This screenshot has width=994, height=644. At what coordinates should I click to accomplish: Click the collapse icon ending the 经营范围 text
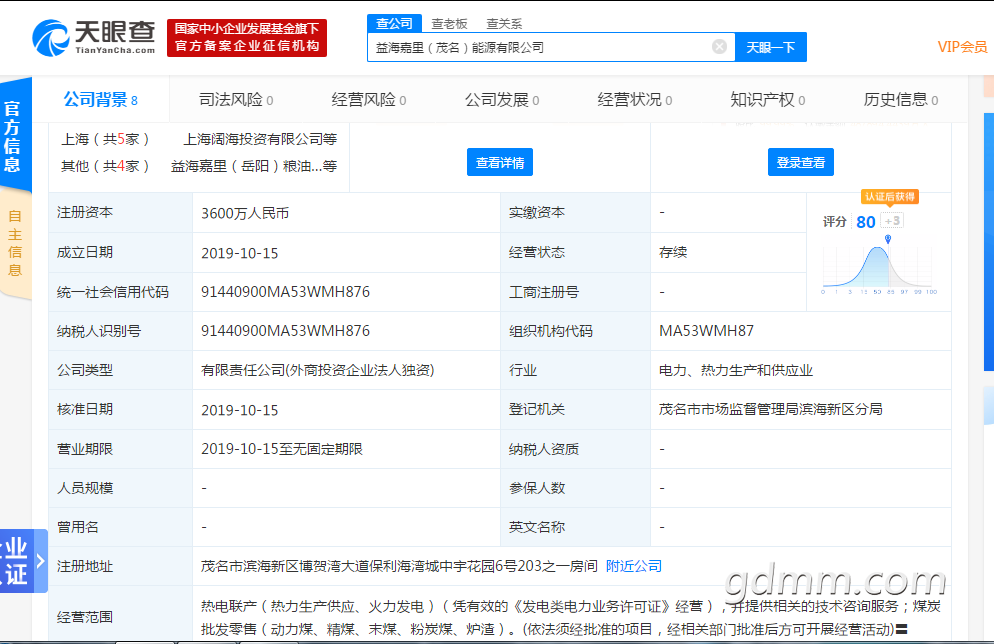click(x=901, y=629)
